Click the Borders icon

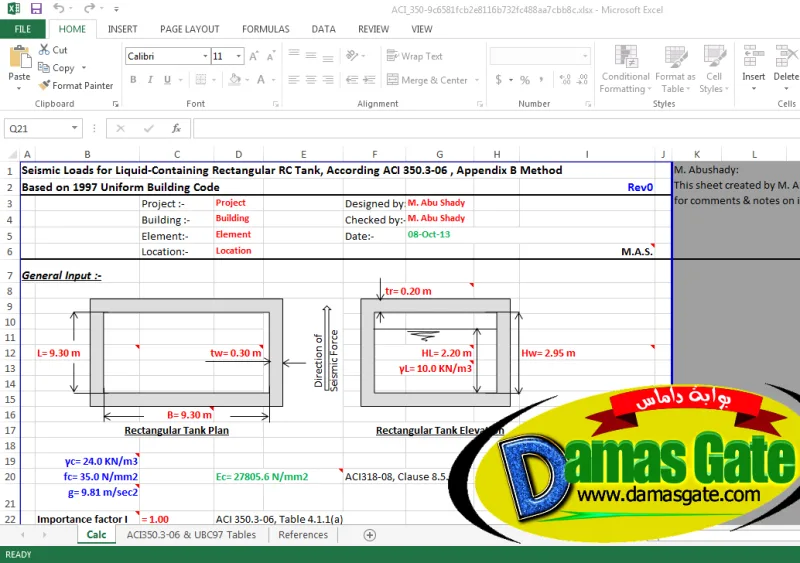click(201, 80)
